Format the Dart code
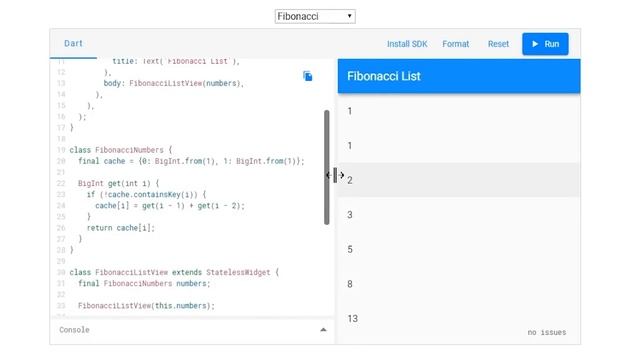Image resolution: width=640 pixels, height=360 pixels. point(456,44)
